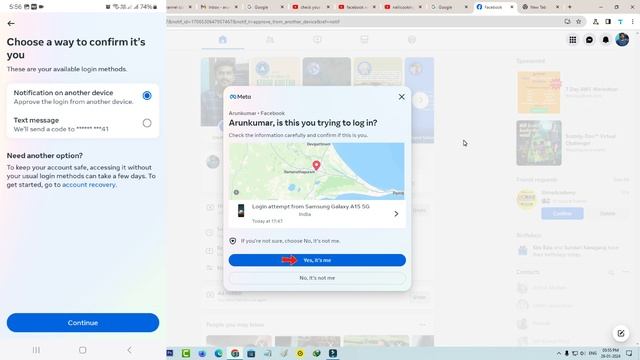Click install app icon in address bar
Screen dimensions: 640x360
(x=567, y=22)
